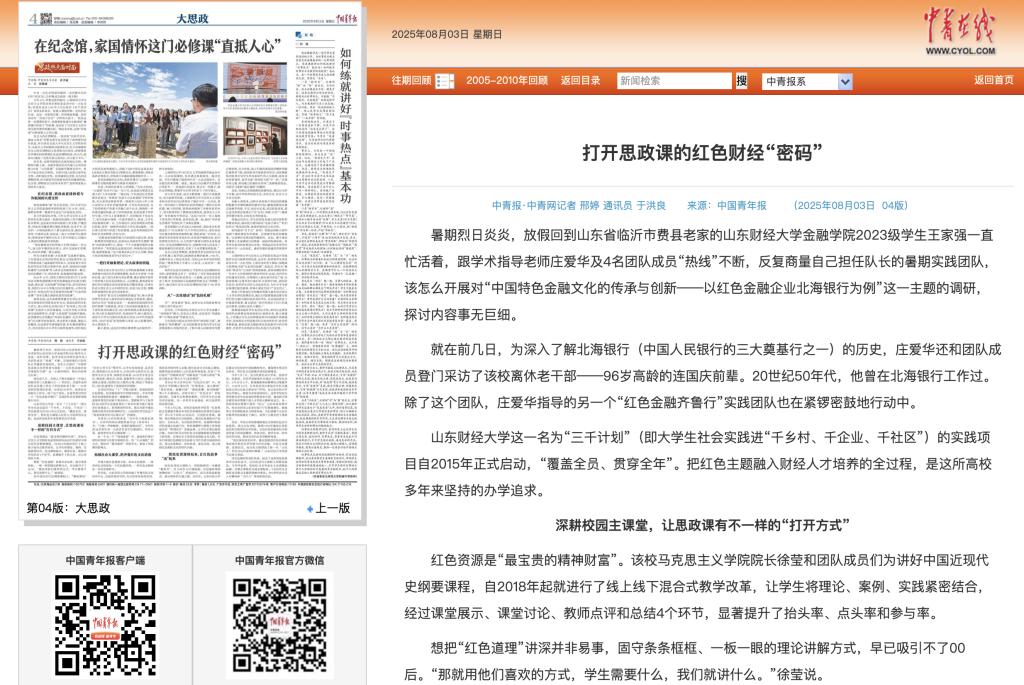Click the 搜 search button
This screenshot has height=685, width=1024.
coord(741,81)
